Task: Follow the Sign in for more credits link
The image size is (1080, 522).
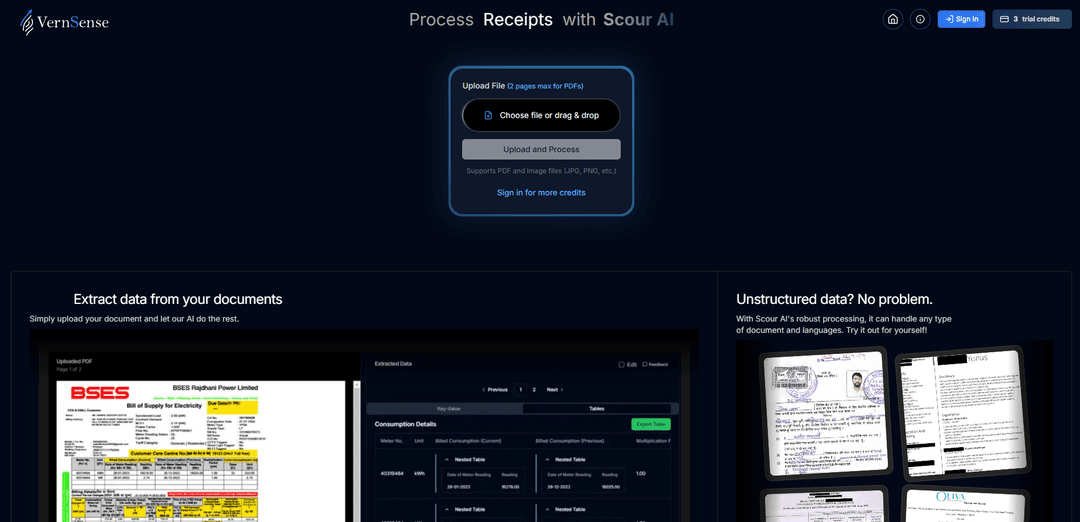Action: pos(541,193)
